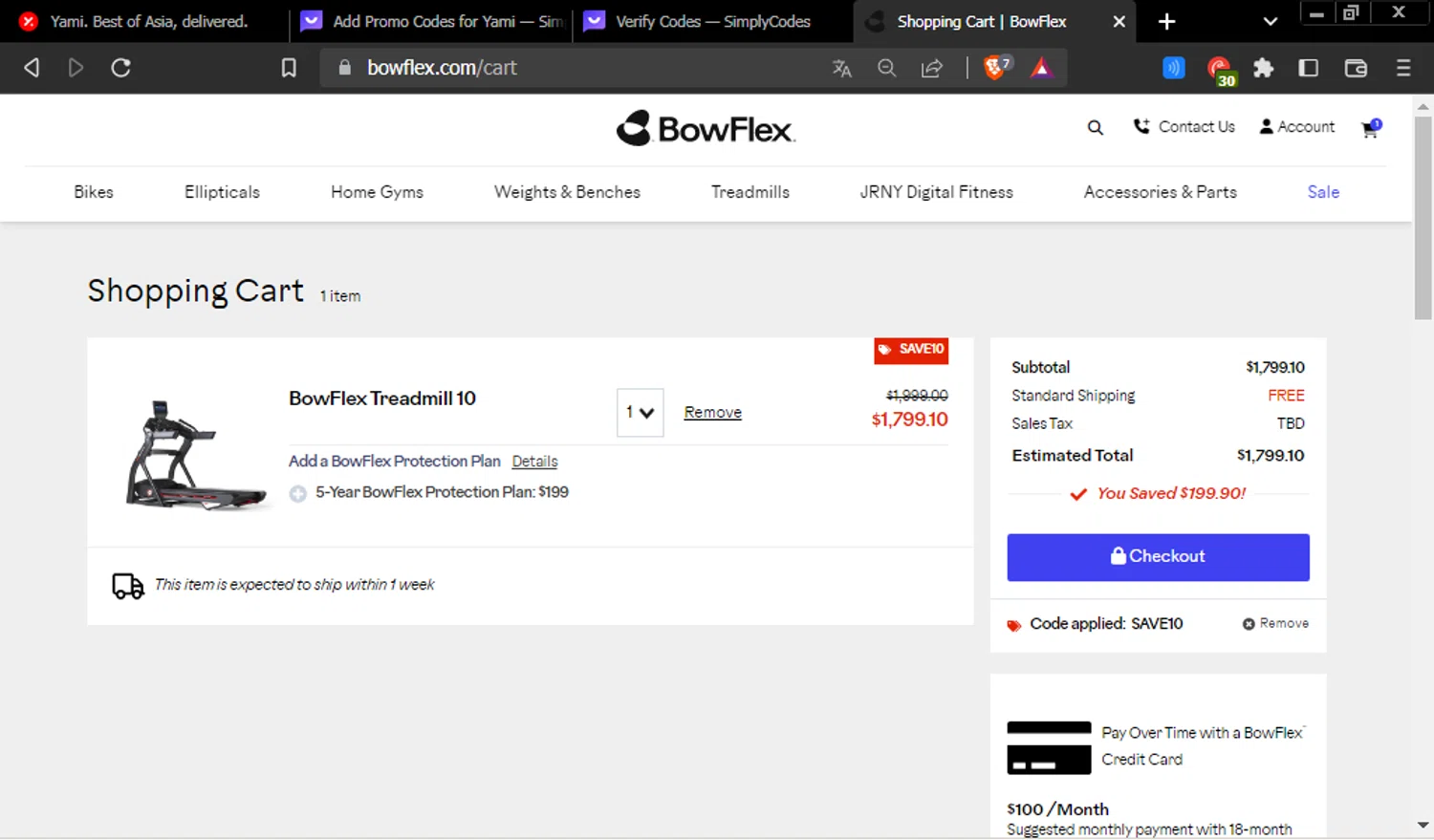Image resolution: width=1434 pixels, height=840 pixels.
Task: Close the Shopping Cart BowFlex tab
Action: click(x=1119, y=21)
